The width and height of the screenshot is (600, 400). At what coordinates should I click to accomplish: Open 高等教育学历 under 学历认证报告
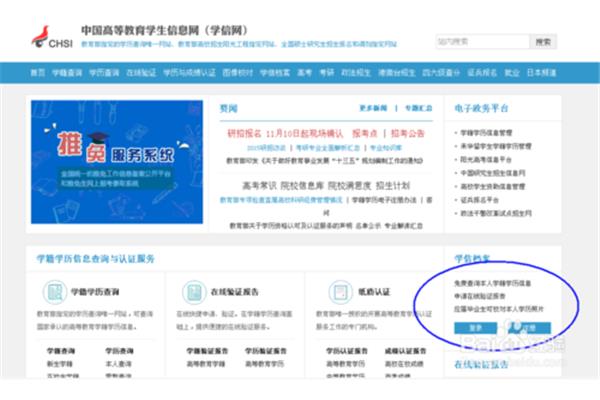click(x=346, y=364)
